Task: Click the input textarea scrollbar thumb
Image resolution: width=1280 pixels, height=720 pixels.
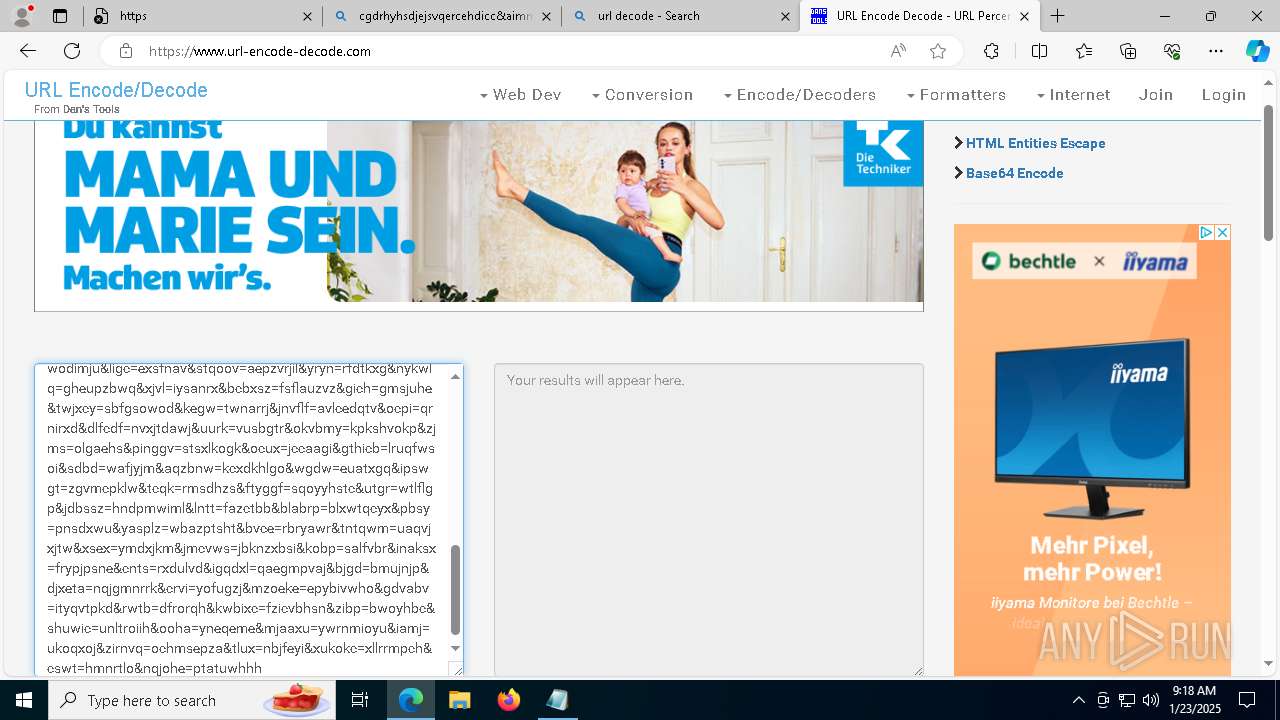Action: tap(456, 590)
